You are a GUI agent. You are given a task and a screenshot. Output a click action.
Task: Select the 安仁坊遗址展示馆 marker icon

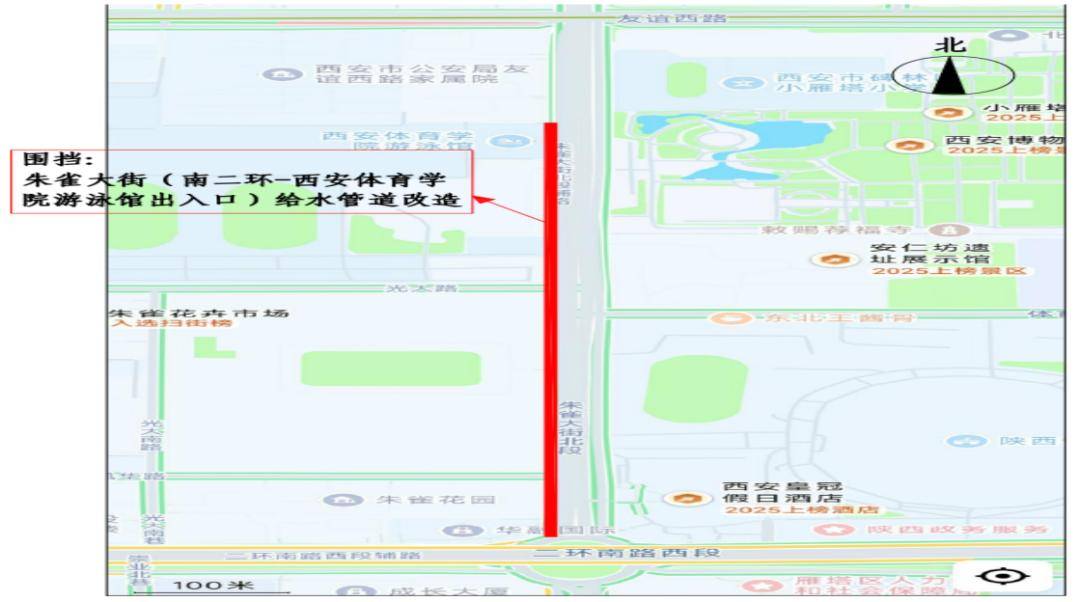click(x=835, y=260)
